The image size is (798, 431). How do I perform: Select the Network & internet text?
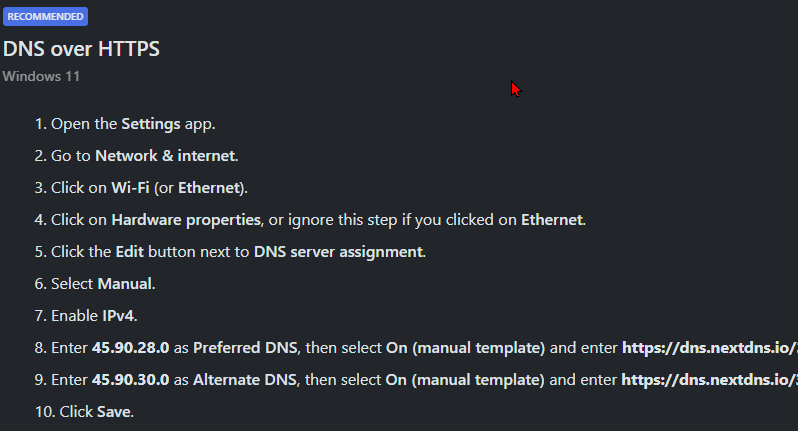coord(166,156)
